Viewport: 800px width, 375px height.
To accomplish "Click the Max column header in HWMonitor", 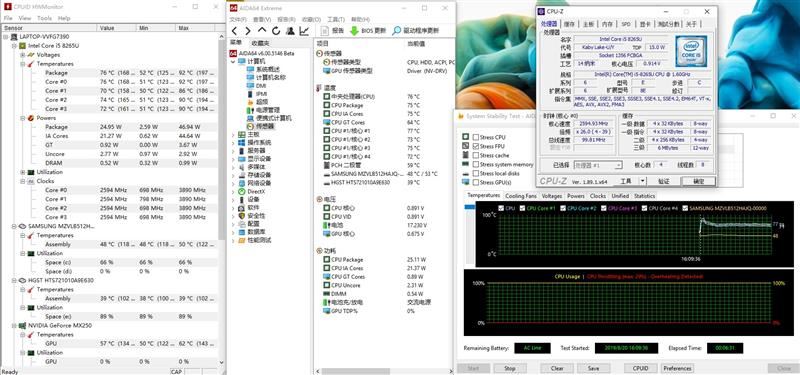I will tap(196, 28).
